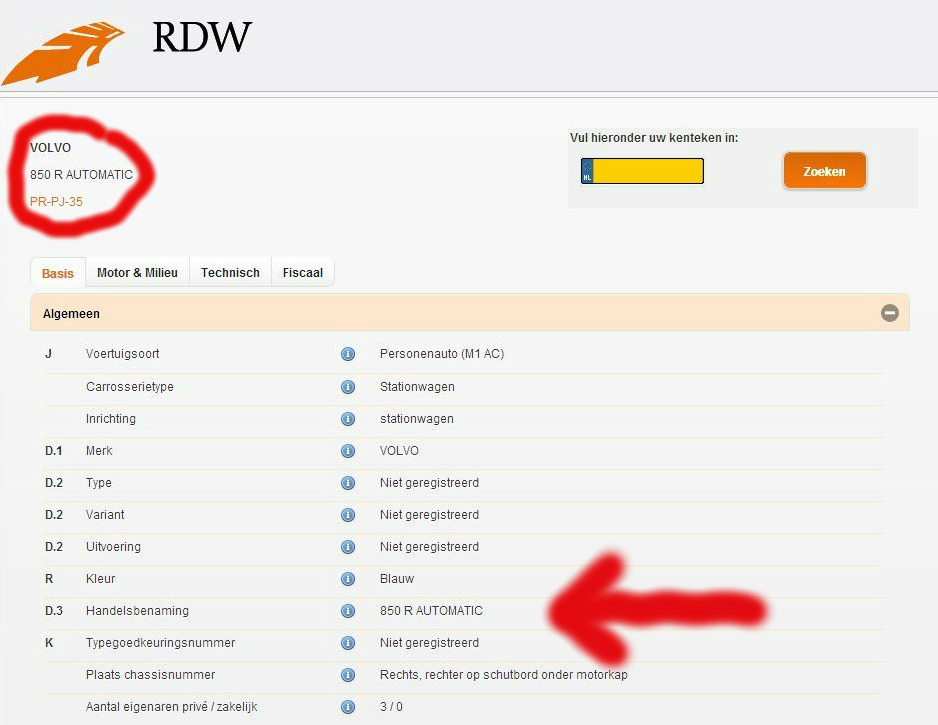The image size is (938, 725).
Task: Select the Fiscaal tab
Action: click(x=302, y=273)
